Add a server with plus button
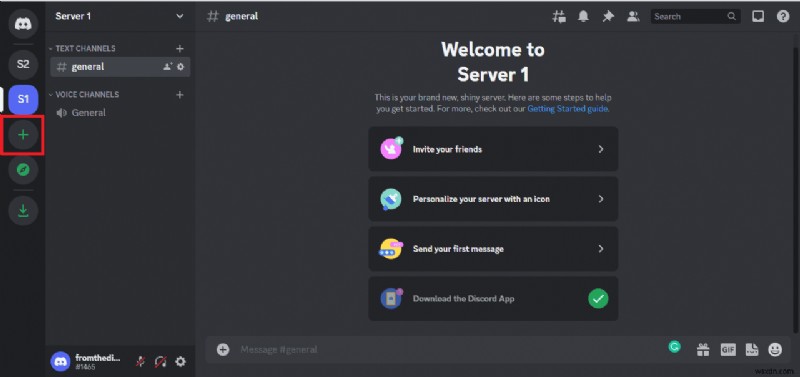This screenshot has width=800, height=377. coord(23,135)
